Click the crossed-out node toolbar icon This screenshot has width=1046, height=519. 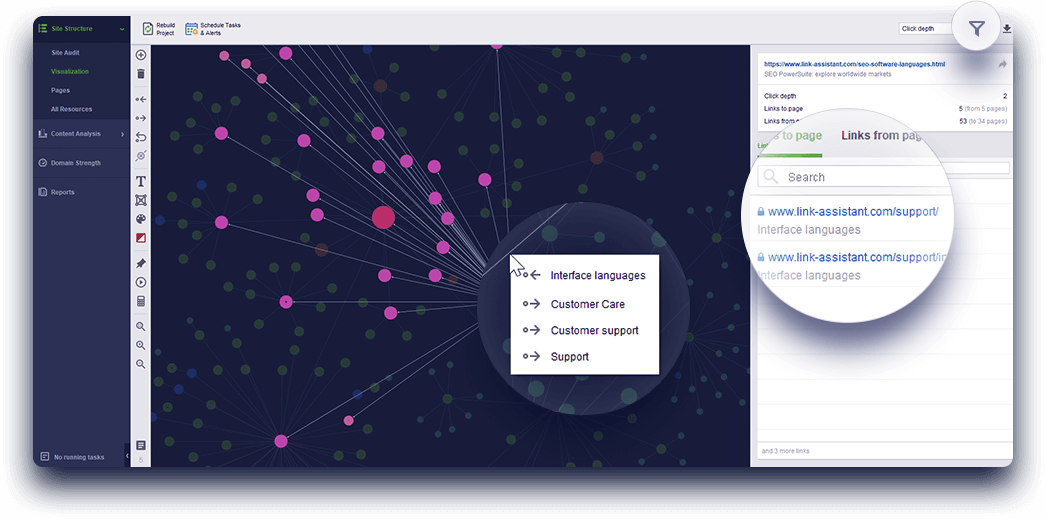[141, 156]
